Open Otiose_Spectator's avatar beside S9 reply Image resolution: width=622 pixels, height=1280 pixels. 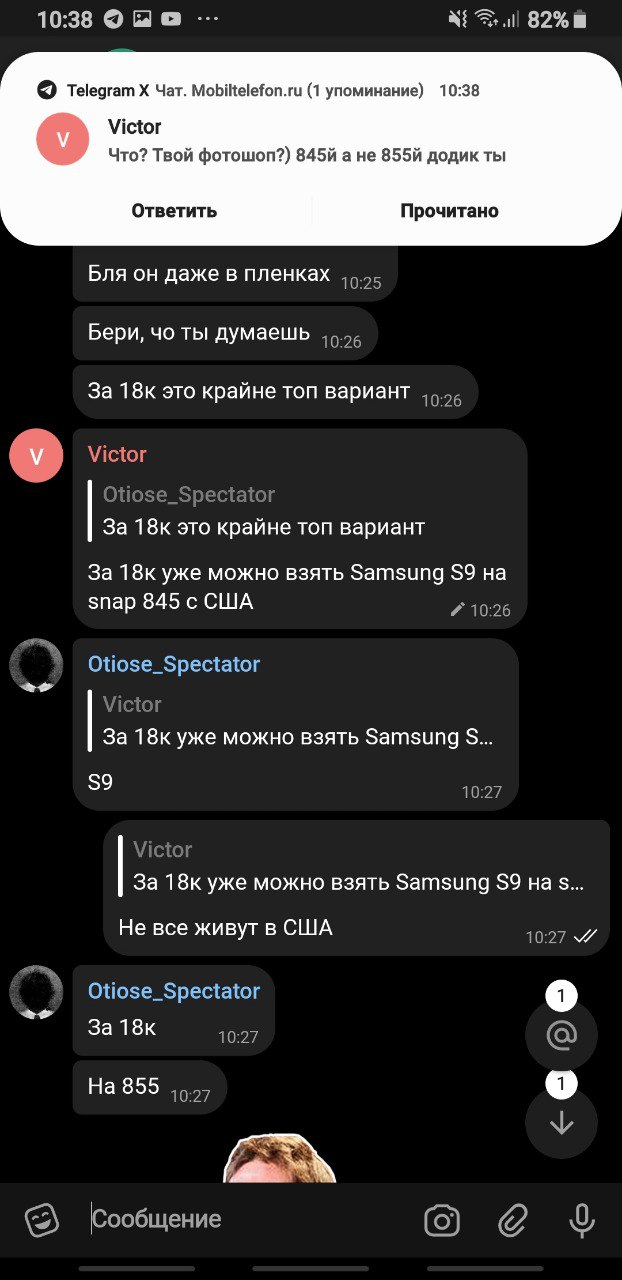click(x=36, y=666)
